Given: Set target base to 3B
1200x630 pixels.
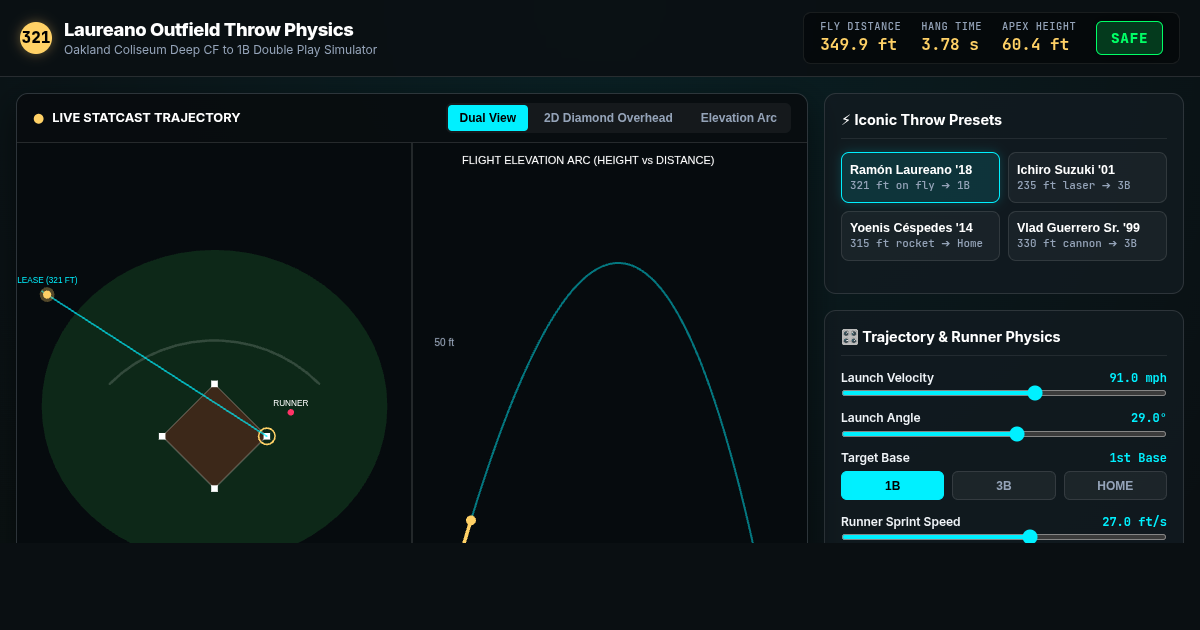Looking at the screenshot, I should 1004,486.
